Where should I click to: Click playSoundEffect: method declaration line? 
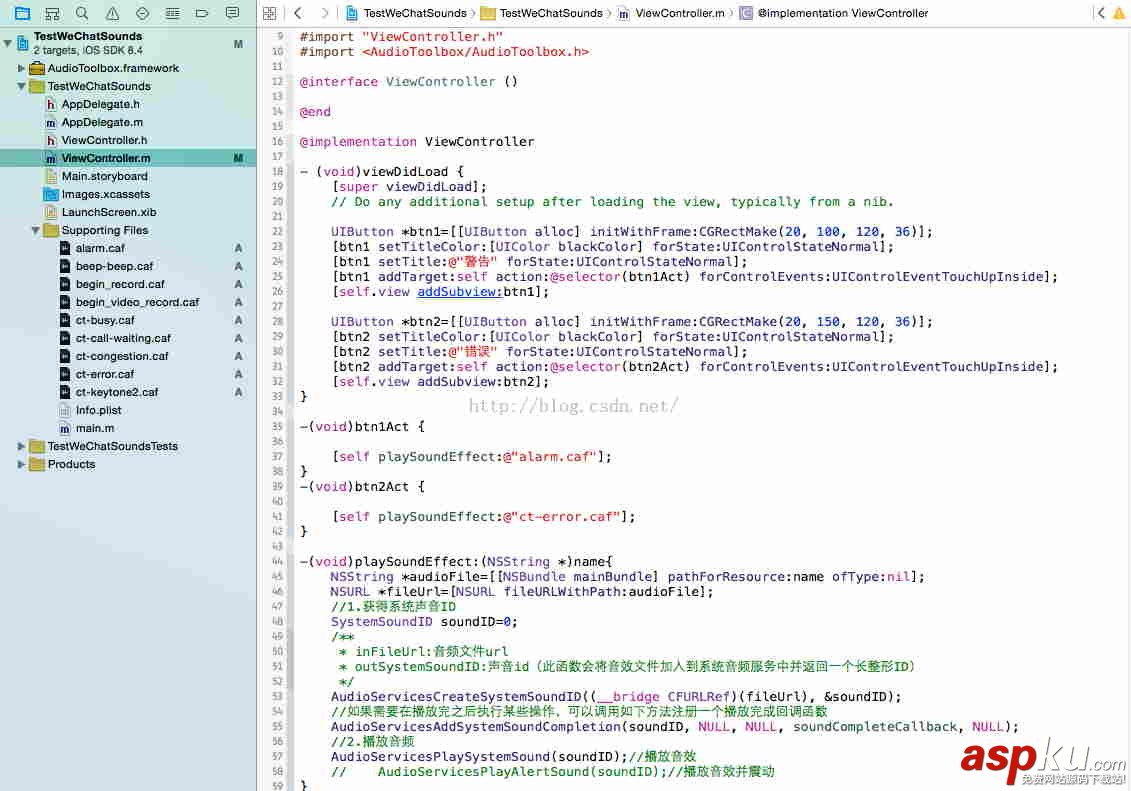pos(456,562)
